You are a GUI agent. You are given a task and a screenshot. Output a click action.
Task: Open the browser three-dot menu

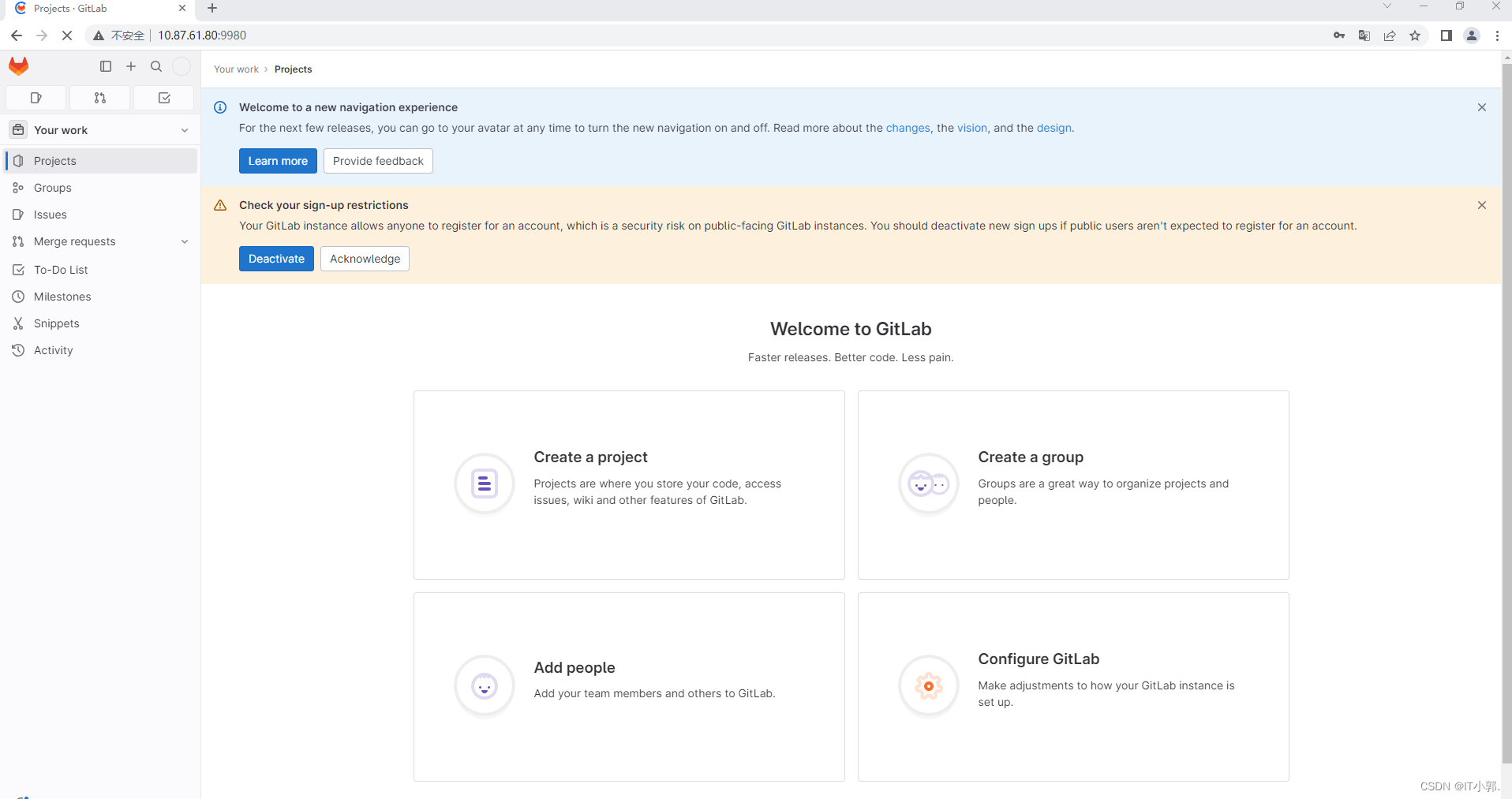click(1497, 35)
